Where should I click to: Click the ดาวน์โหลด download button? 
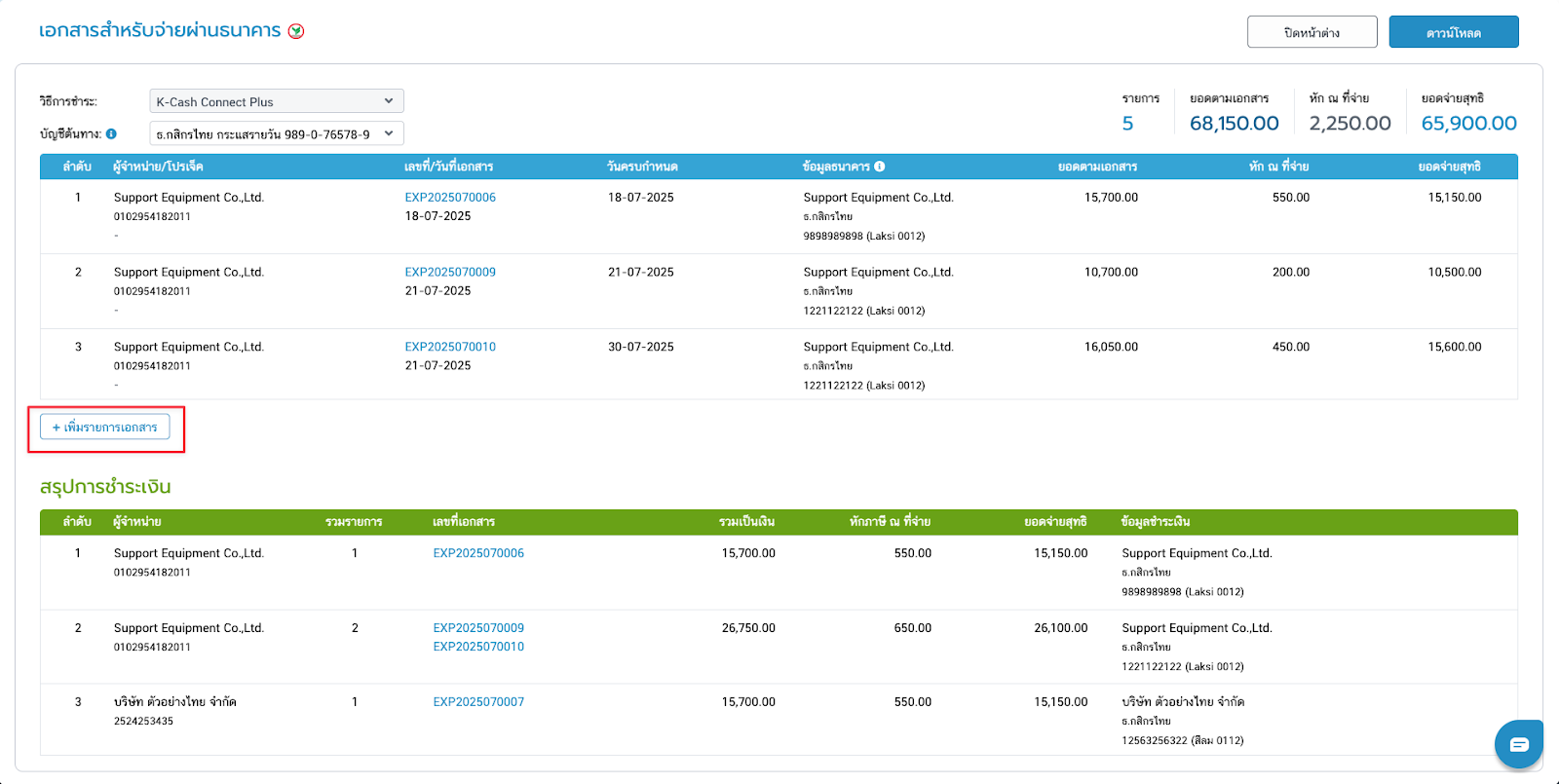click(1453, 32)
